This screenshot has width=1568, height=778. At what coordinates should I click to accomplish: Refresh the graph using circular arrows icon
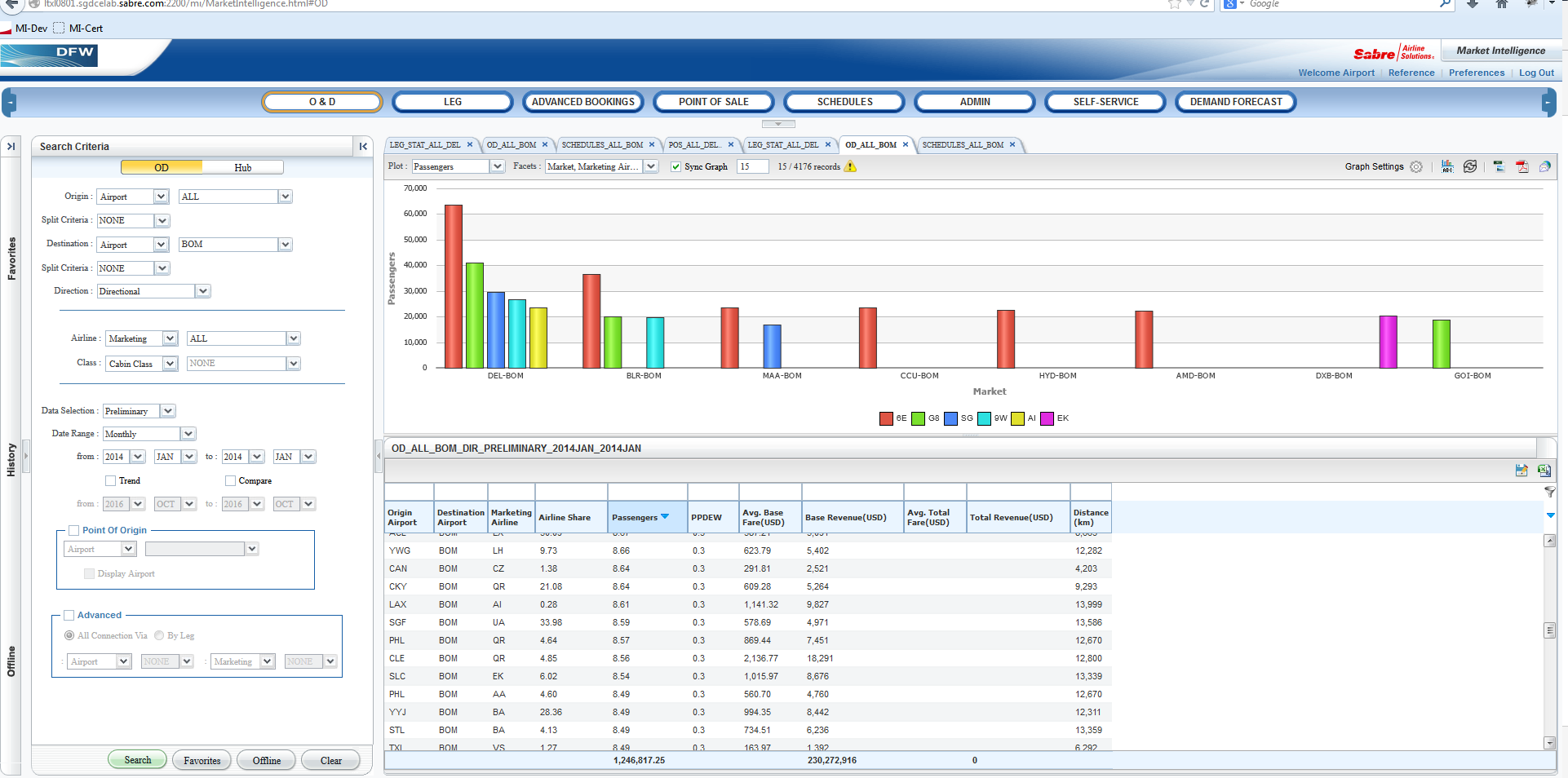pos(1470,166)
